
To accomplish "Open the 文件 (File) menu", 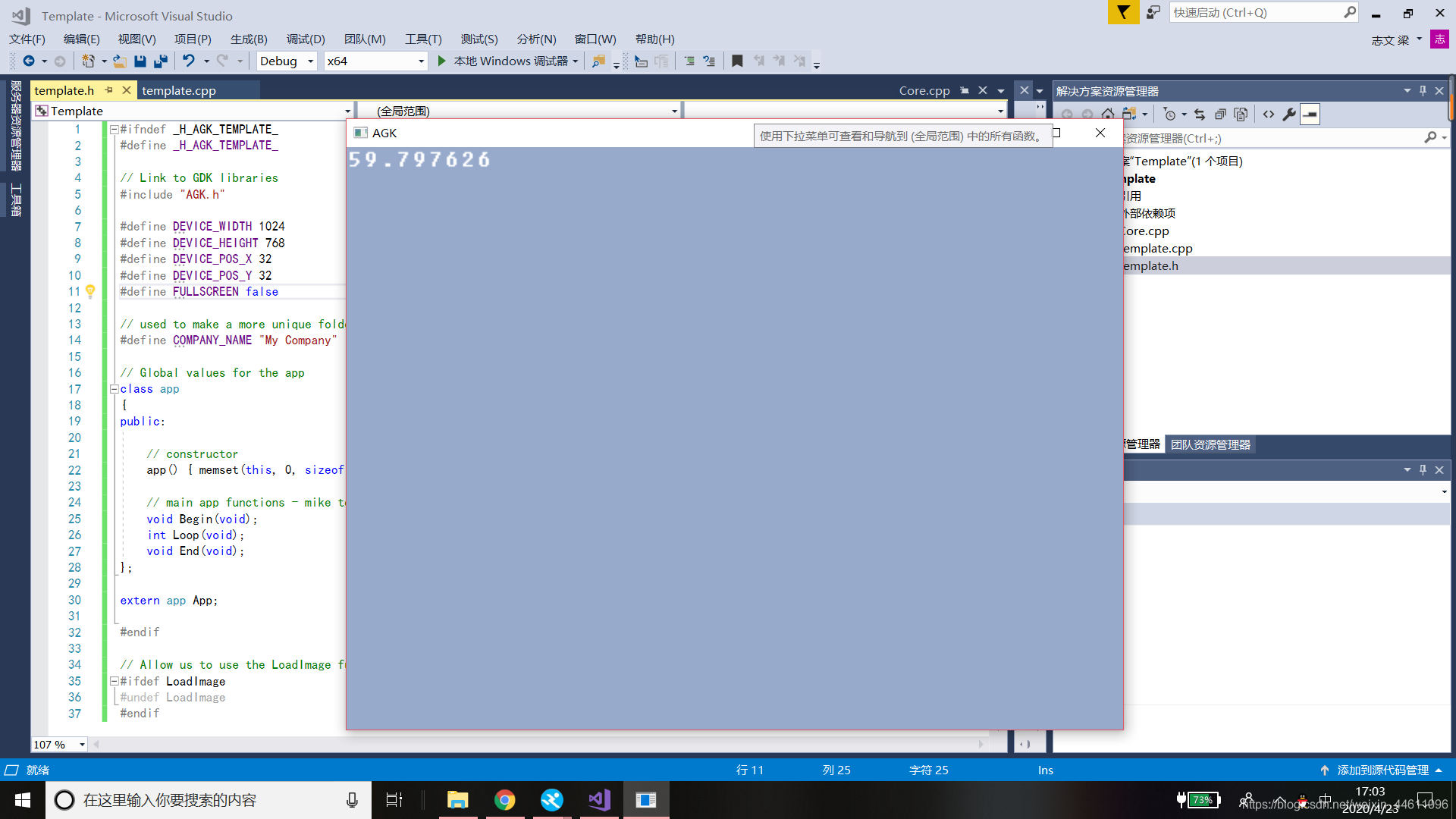I will 28,39.
